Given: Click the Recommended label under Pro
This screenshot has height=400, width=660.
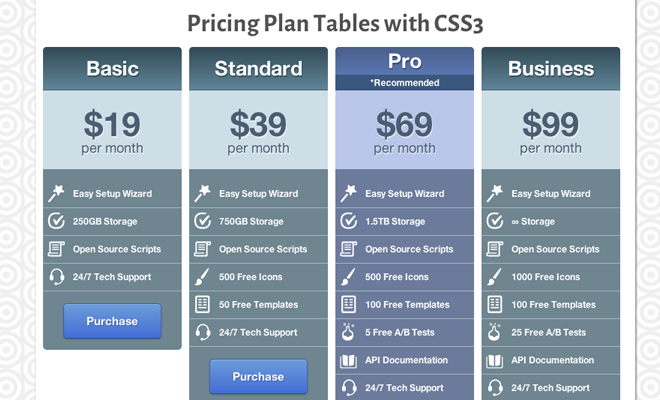Looking at the screenshot, I should click(404, 82).
